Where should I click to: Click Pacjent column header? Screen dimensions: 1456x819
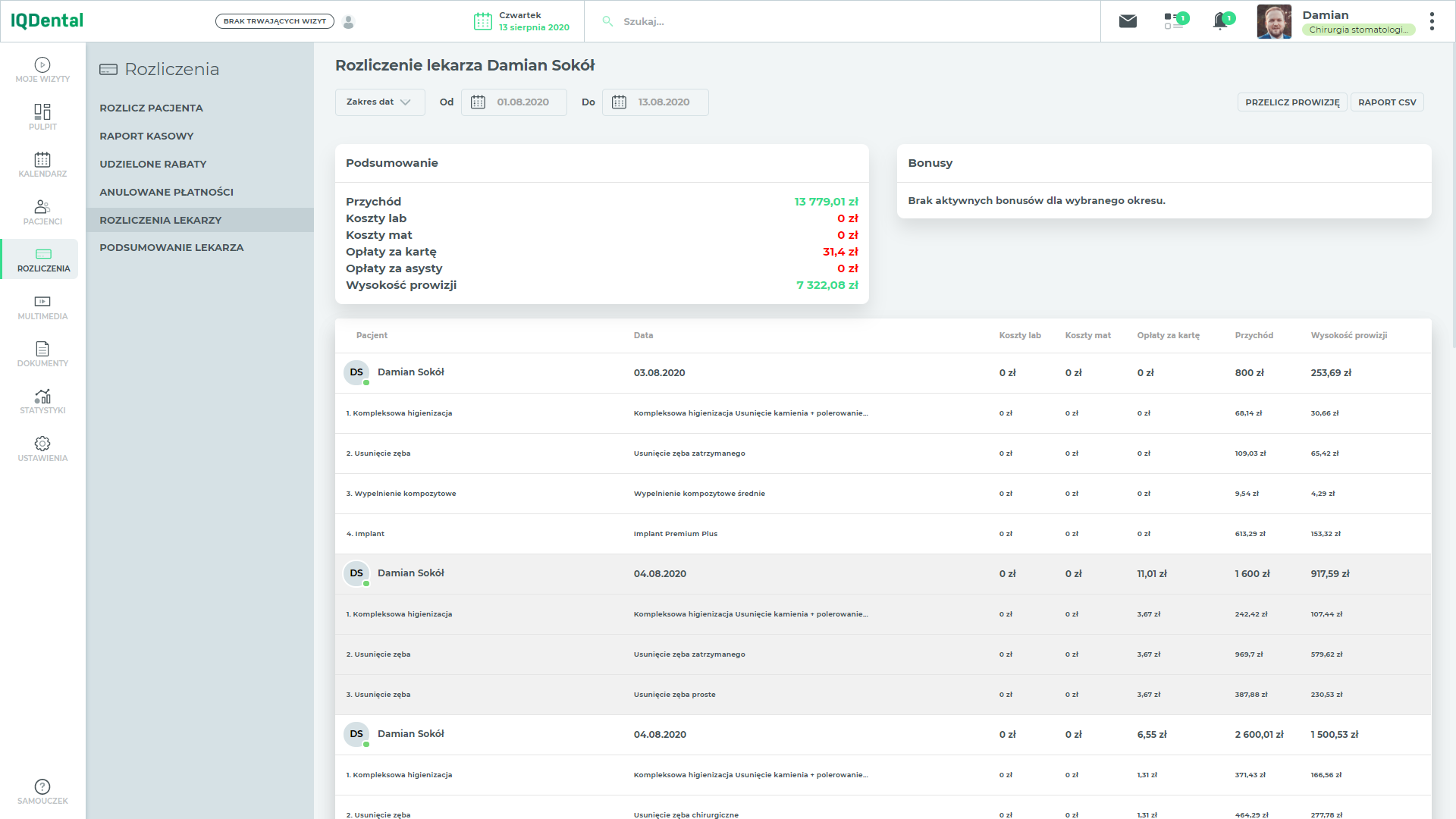coord(372,335)
